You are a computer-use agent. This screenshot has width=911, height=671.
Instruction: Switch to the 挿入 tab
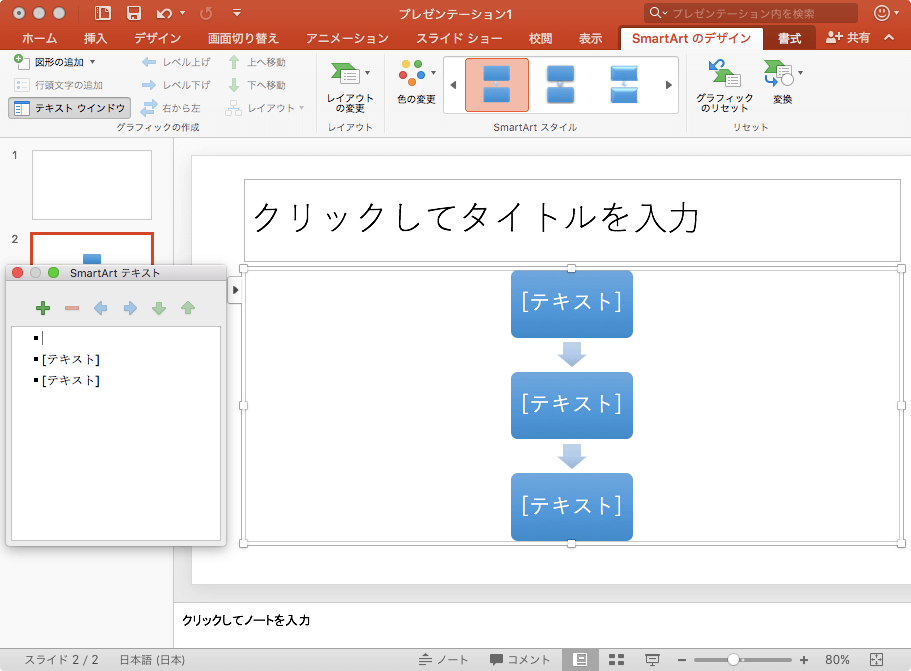point(95,38)
